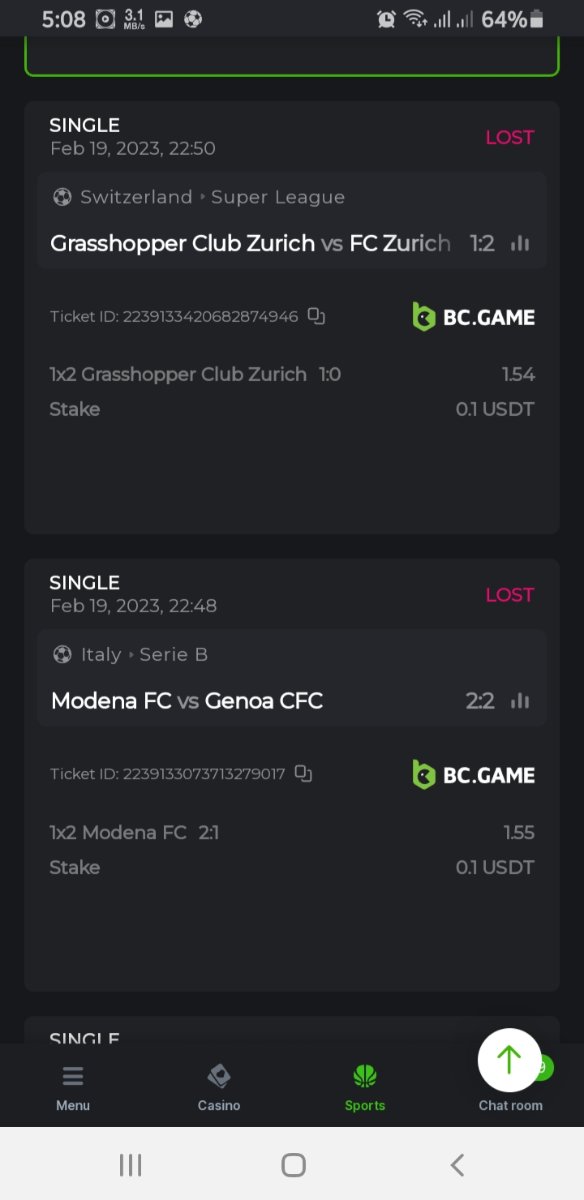Tap Android home button
The image size is (584, 1200).
[293, 1164]
